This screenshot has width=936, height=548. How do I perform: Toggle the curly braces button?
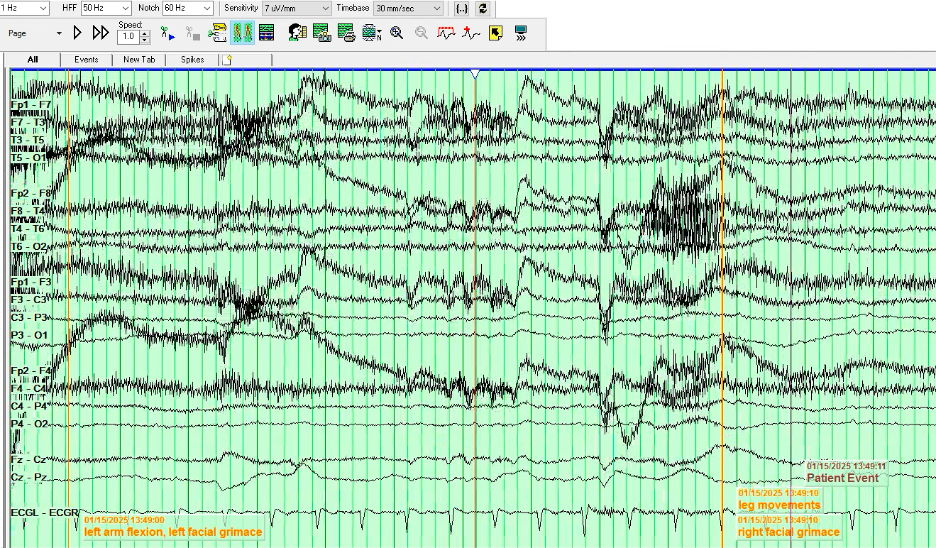coord(461,8)
